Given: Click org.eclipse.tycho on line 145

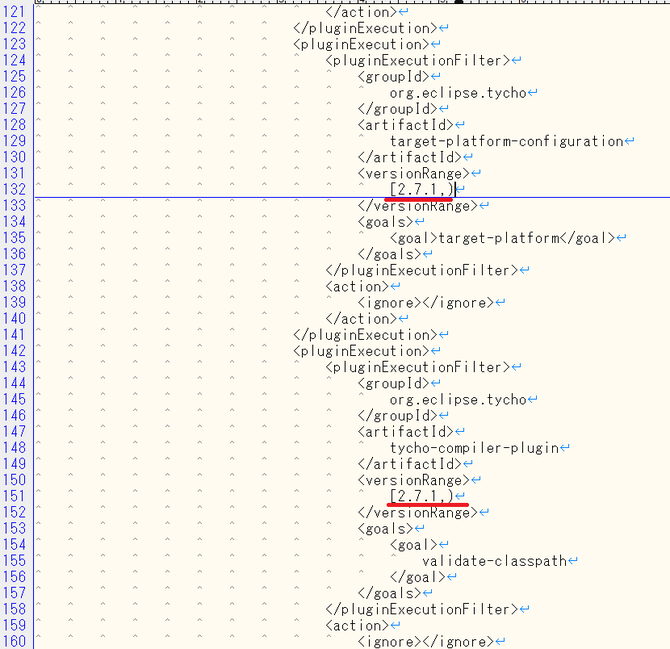Looking at the screenshot, I should pos(458,399).
